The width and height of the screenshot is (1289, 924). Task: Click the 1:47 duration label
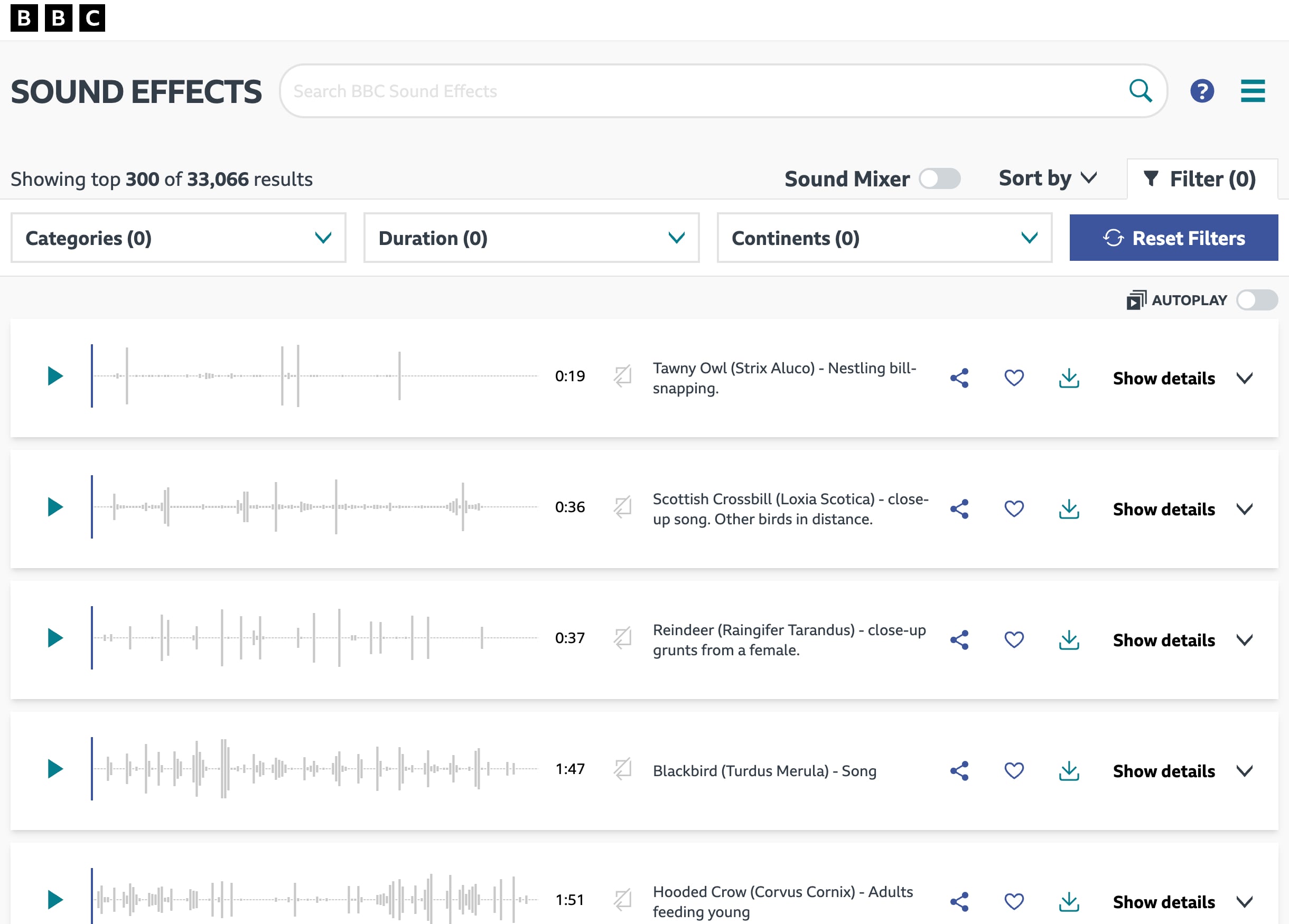pyautogui.click(x=570, y=769)
